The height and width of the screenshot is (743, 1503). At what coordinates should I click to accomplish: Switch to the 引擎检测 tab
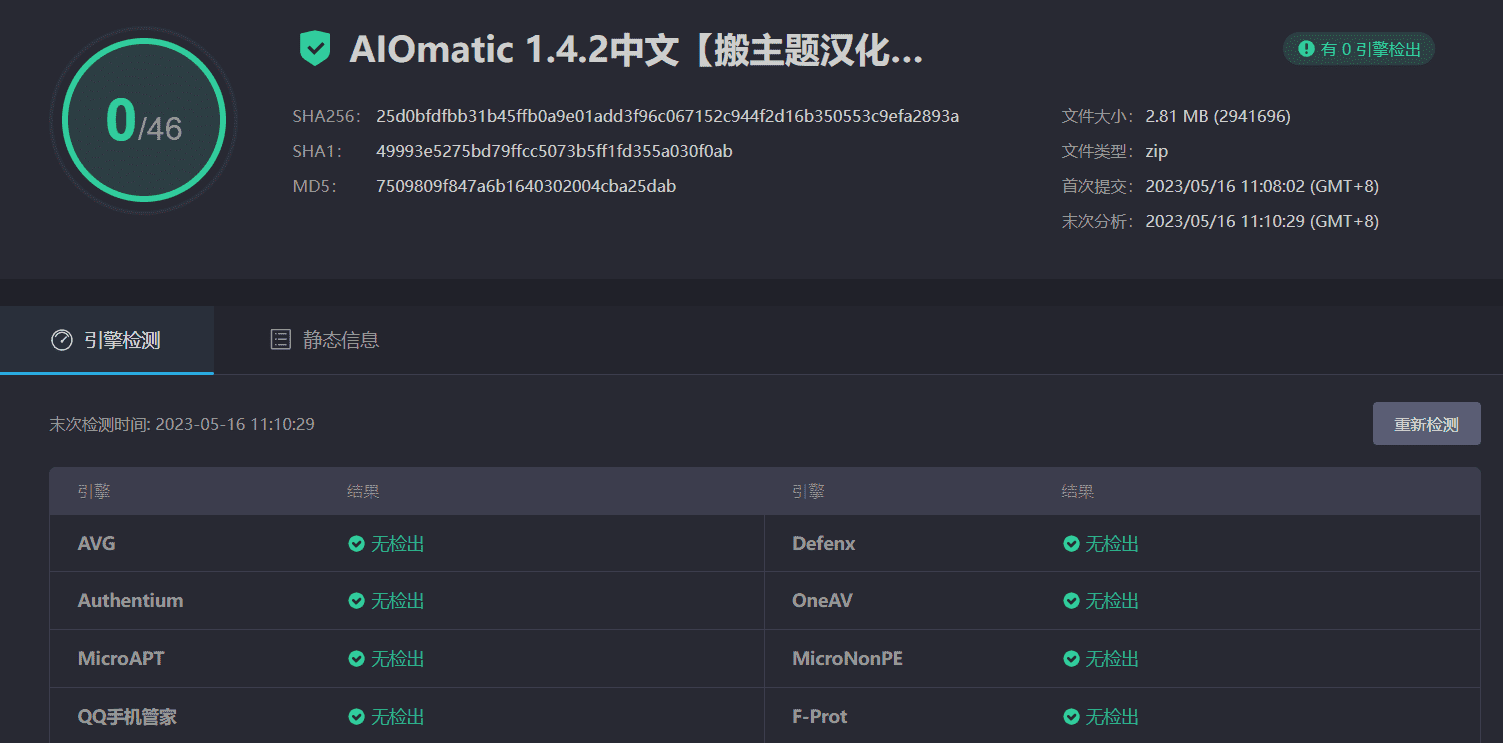tap(107, 340)
